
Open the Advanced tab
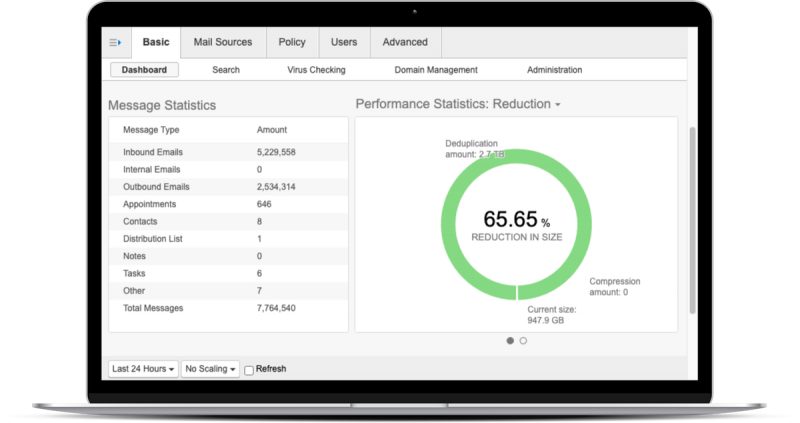click(405, 42)
